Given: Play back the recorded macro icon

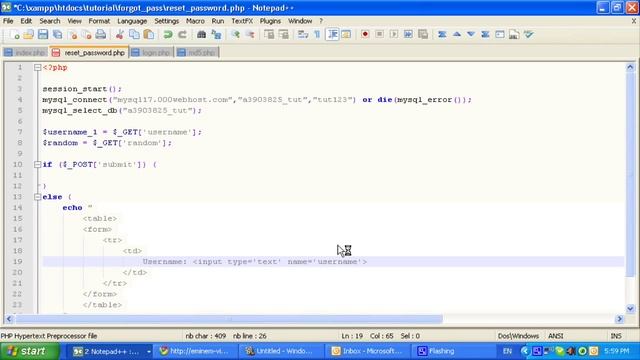Looking at the screenshot, I should click(x=394, y=35).
